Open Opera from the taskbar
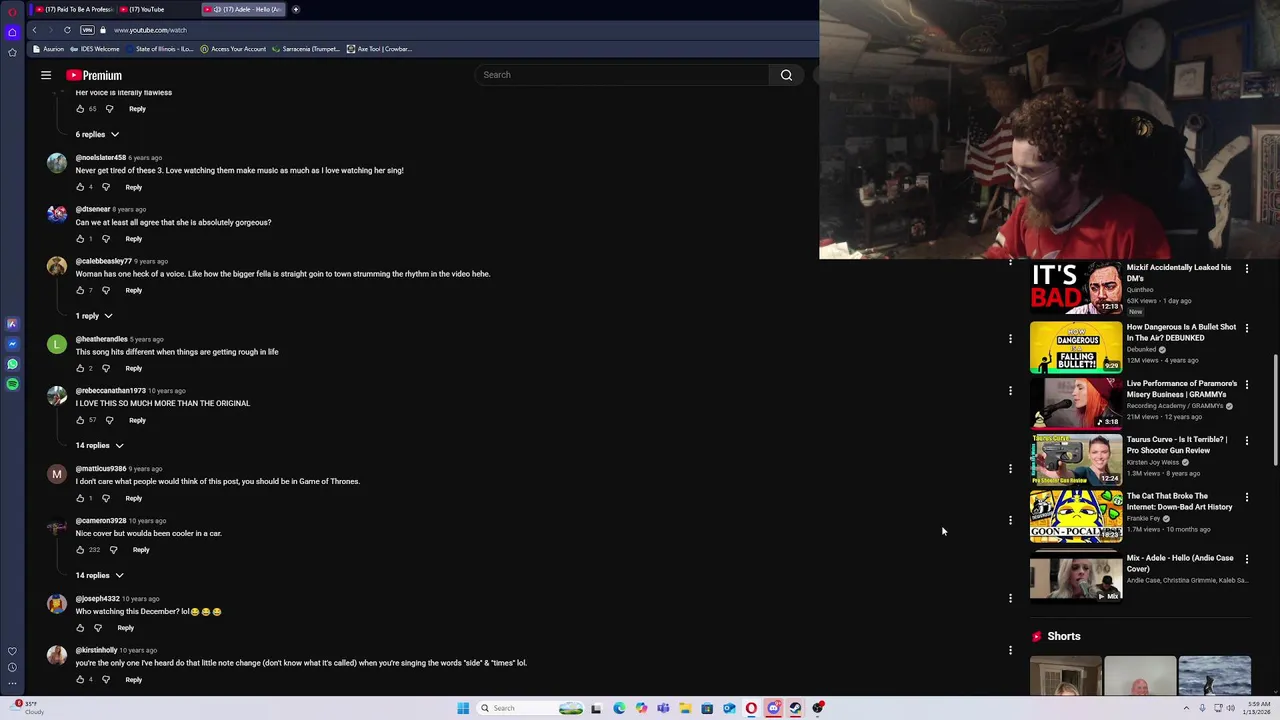Screen dimensions: 1280x720 pyautogui.click(x=751, y=708)
